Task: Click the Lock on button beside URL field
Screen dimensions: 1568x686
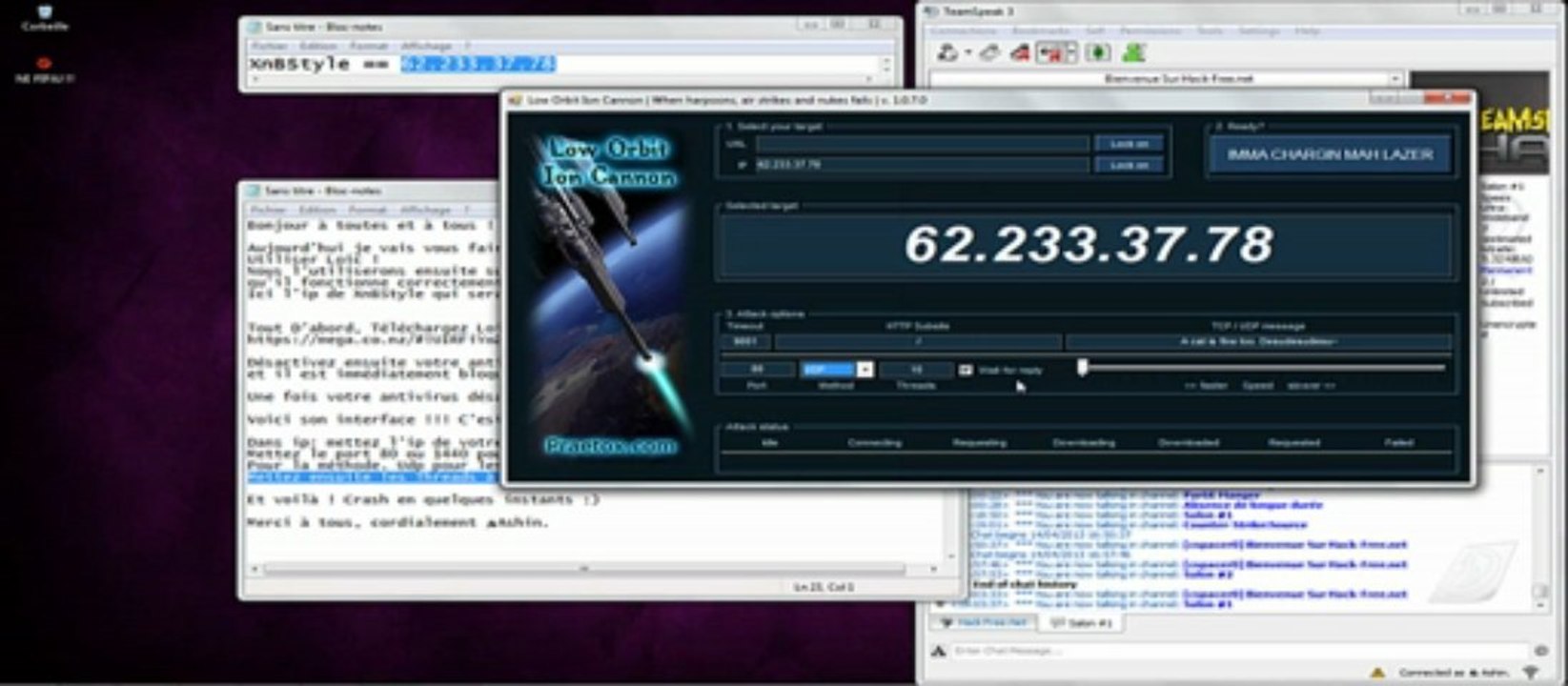Action: pos(1129,144)
